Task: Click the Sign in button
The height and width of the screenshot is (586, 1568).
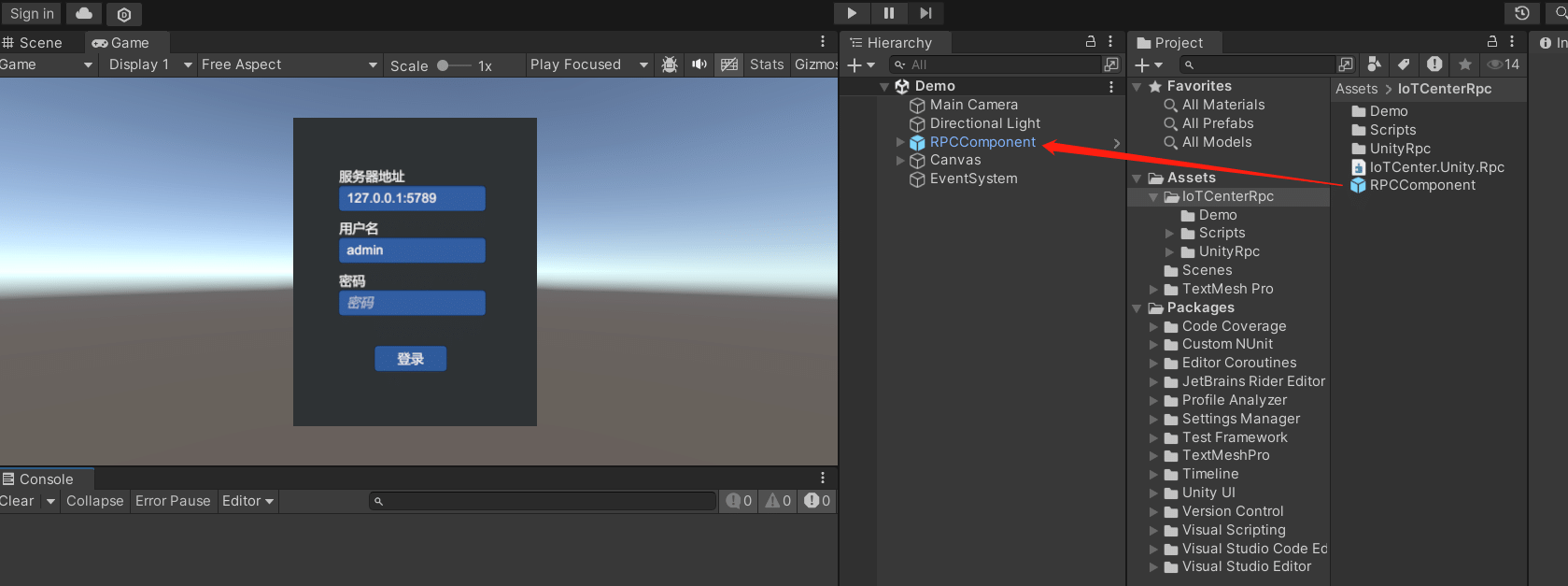Action: tap(32, 14)
